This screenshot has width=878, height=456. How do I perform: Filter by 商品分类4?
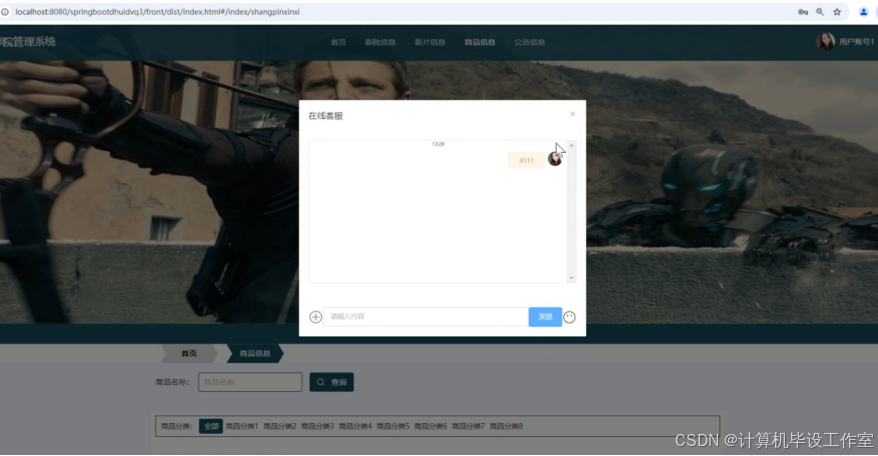355,426
